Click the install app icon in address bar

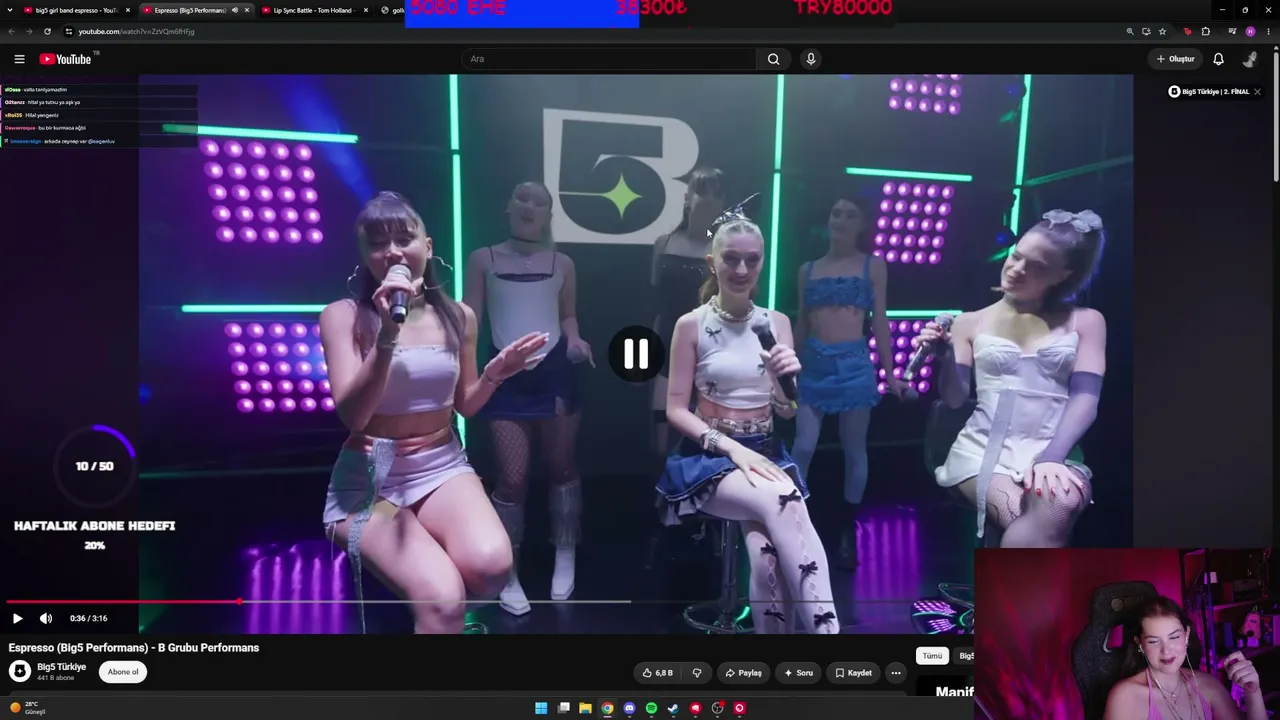click(x=1146, y=31)
